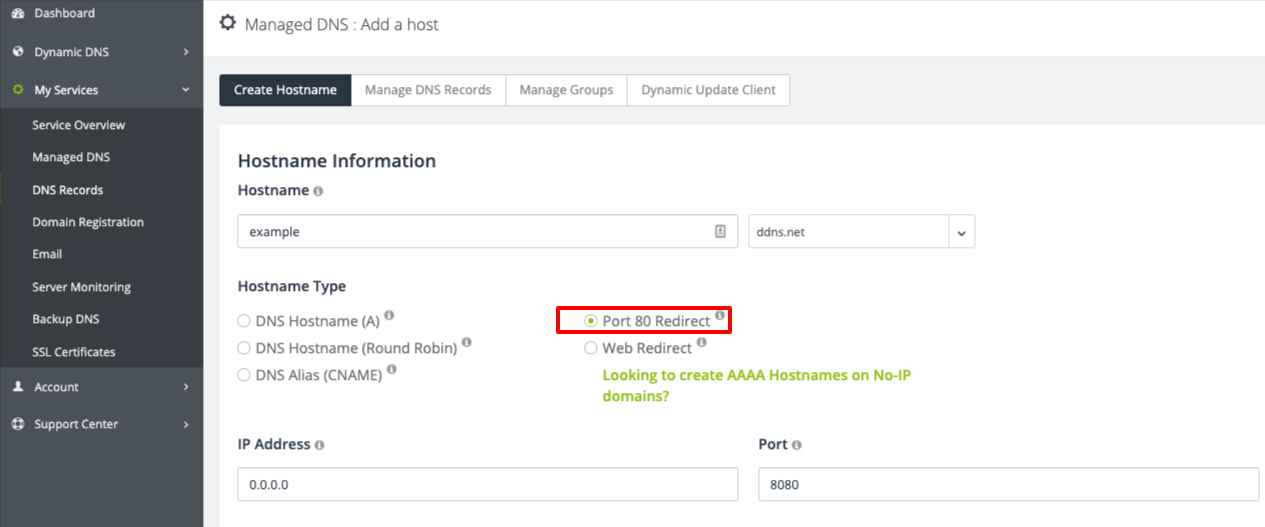Image resolution: width=1265 pixels, height=527 pixels.
Task: Click the Hostname text field with example
Action: (475, 232)
